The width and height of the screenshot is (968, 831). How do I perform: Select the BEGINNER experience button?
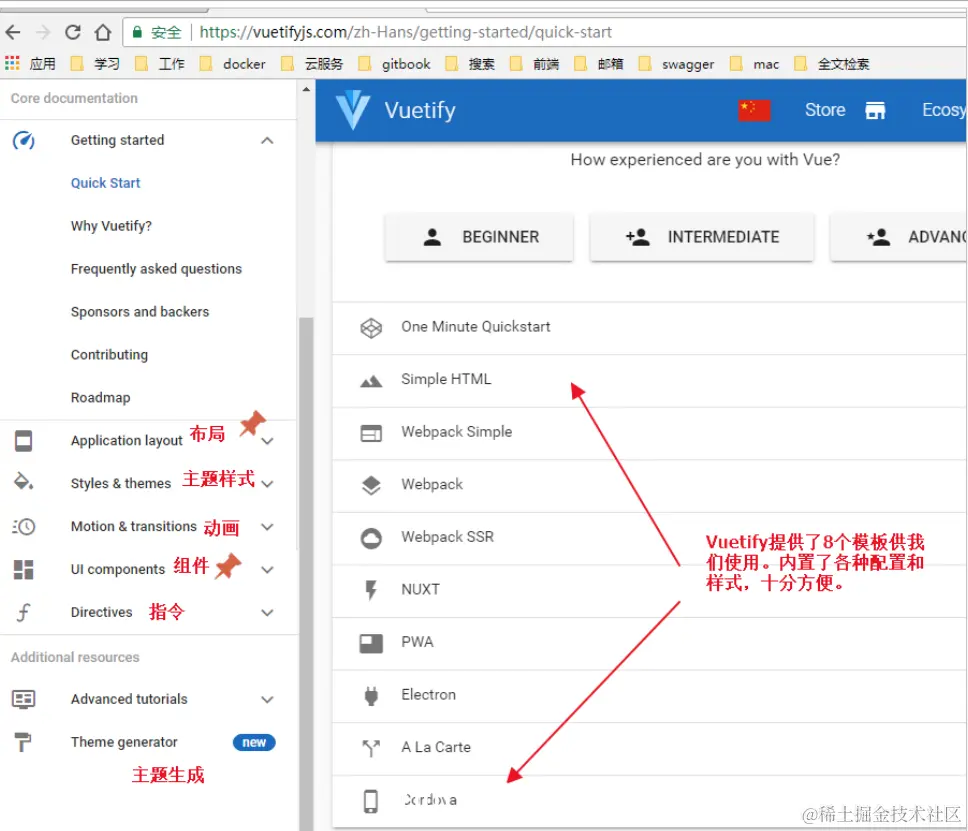(479, 237)
